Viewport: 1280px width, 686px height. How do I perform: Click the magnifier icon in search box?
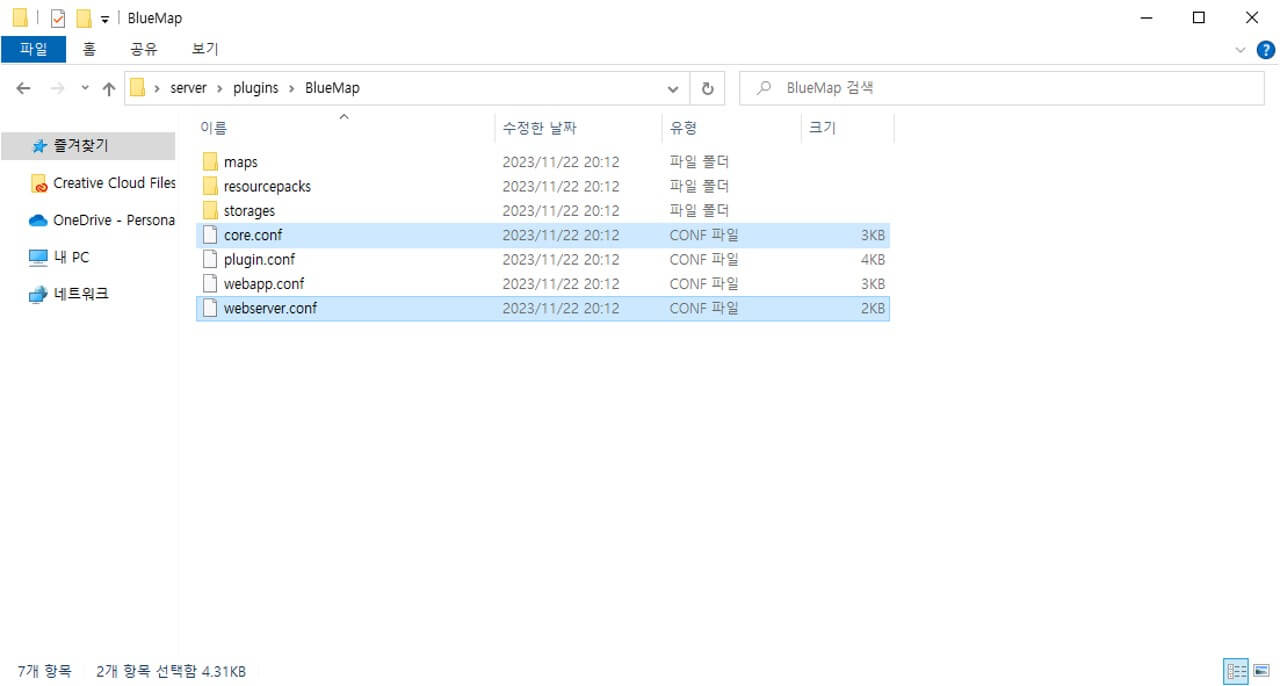pos(765,88)
